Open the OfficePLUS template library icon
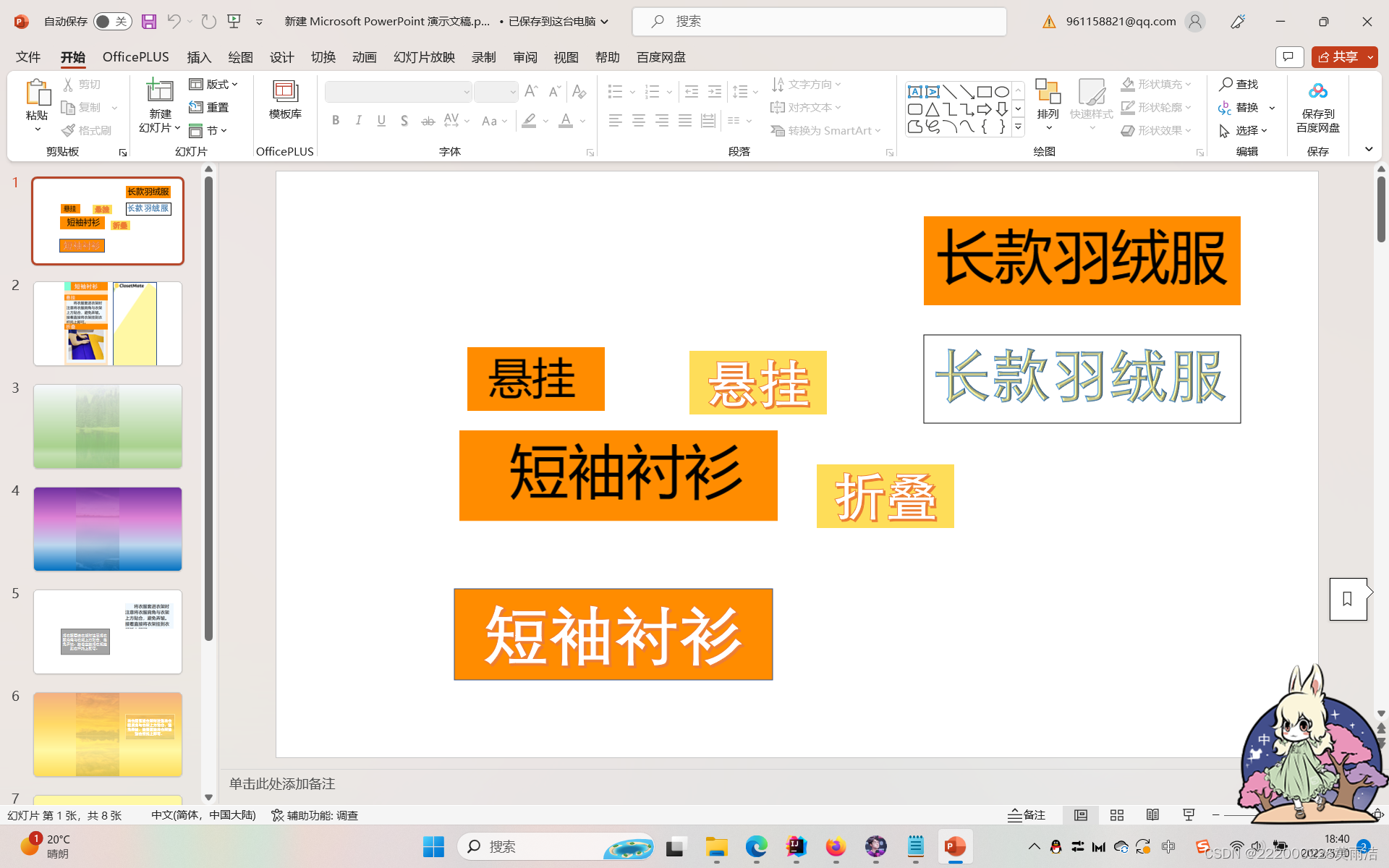1389x868 pixels. [x=285, y=92]
